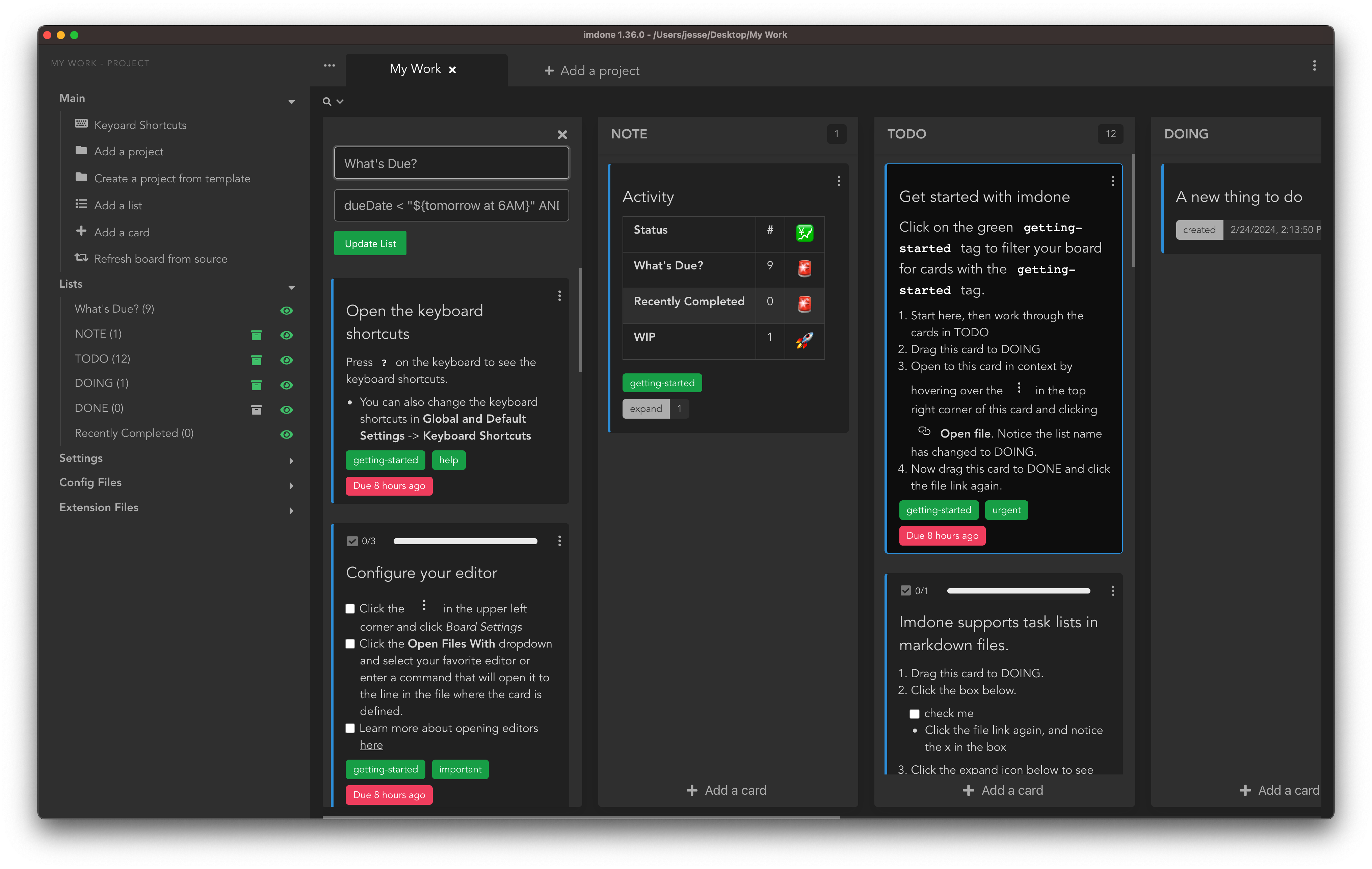Click the task-count check icon on Configure your editor
Screen dimensions: 1372x869
tap(353, 541)
